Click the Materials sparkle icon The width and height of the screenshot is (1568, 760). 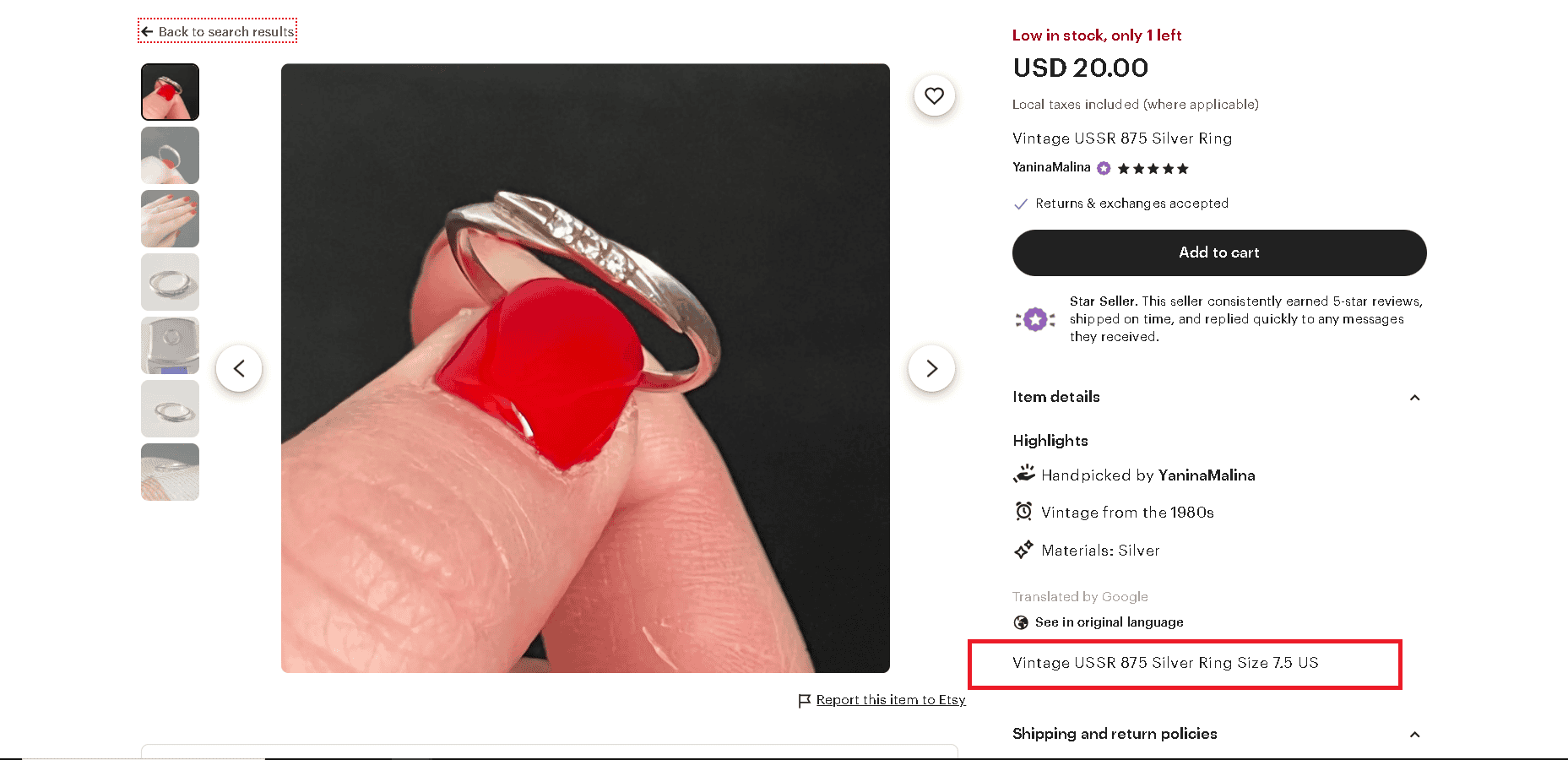tap(1023, 549)
